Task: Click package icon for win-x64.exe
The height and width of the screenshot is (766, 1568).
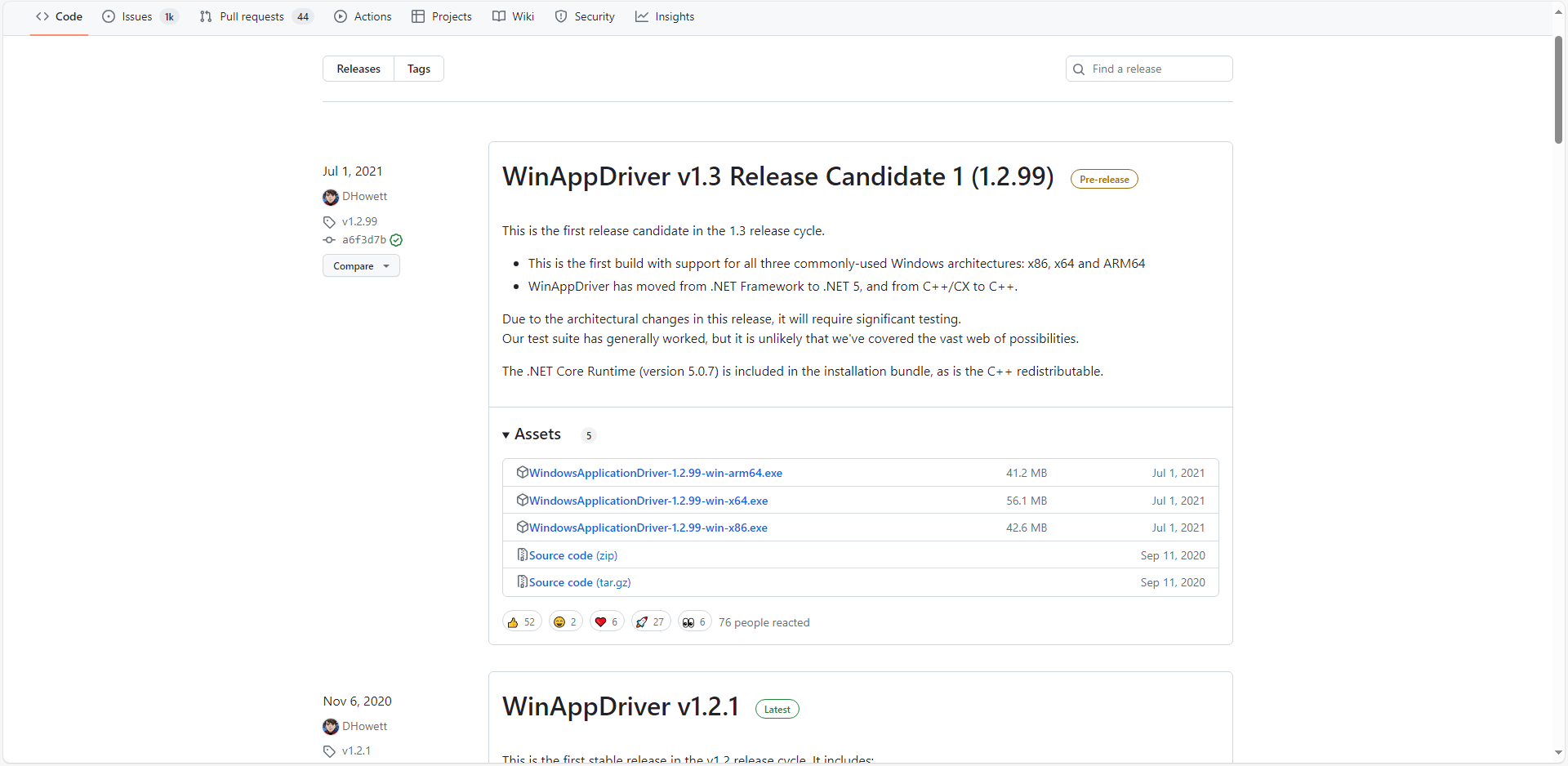Action: click(522, 500)
